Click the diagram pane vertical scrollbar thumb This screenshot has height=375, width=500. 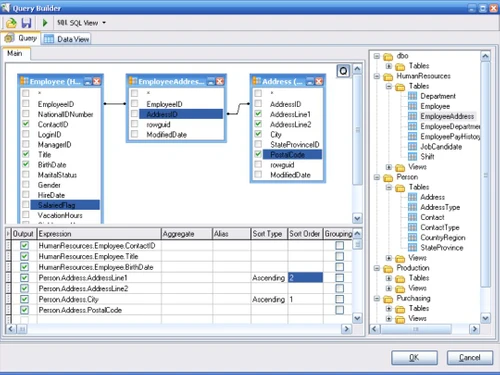[x=357, y=129]
